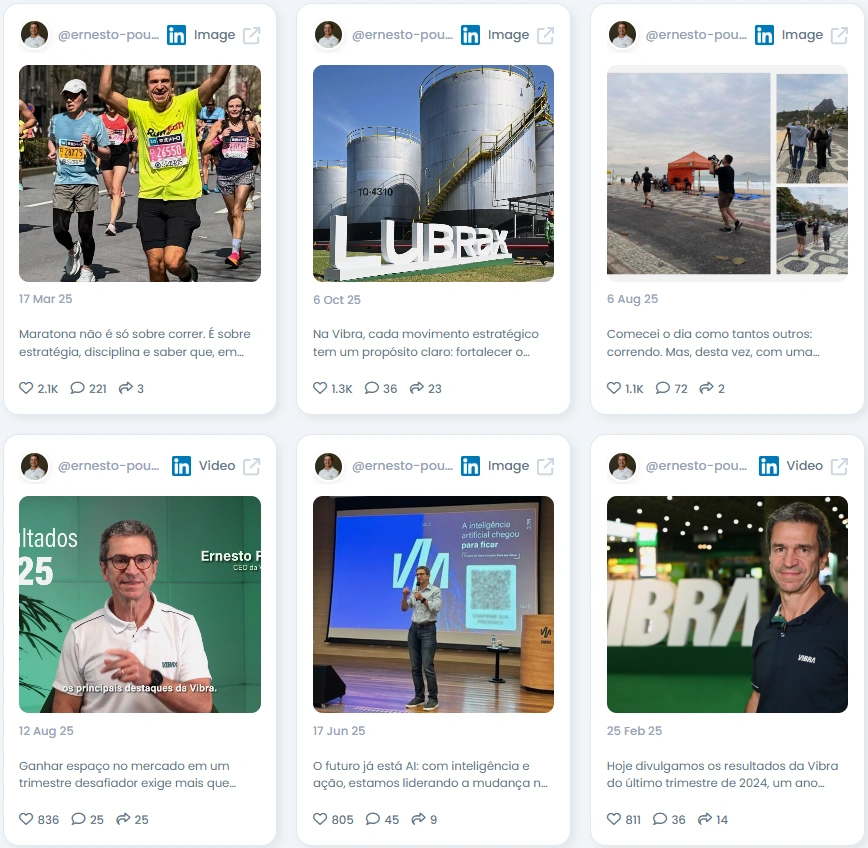Click heart icon on post with 1.1K likes
Viewport: 868px width, 848px height.
pos(614,388)
